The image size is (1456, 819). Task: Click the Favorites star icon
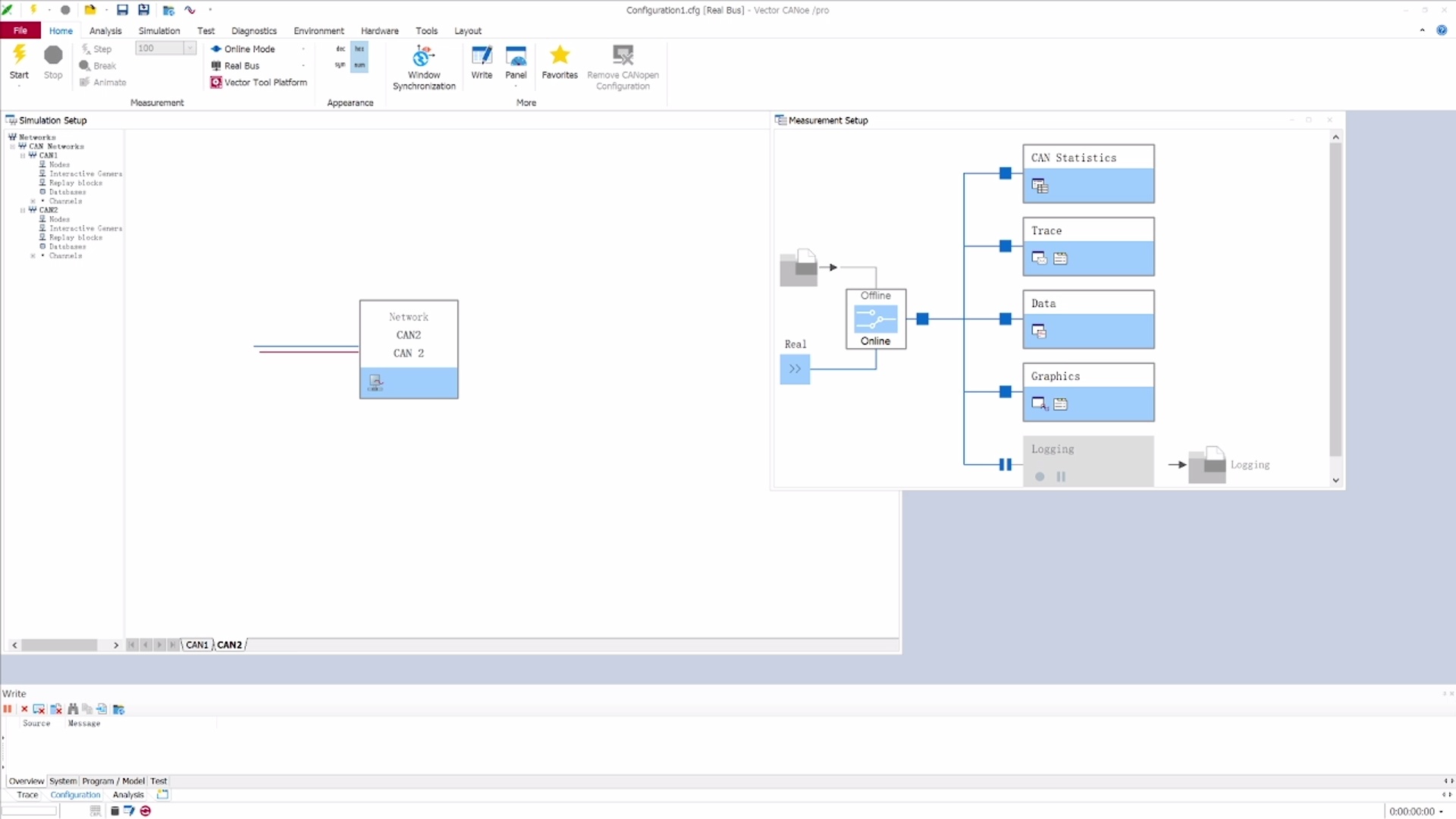[x=560, y=55]
